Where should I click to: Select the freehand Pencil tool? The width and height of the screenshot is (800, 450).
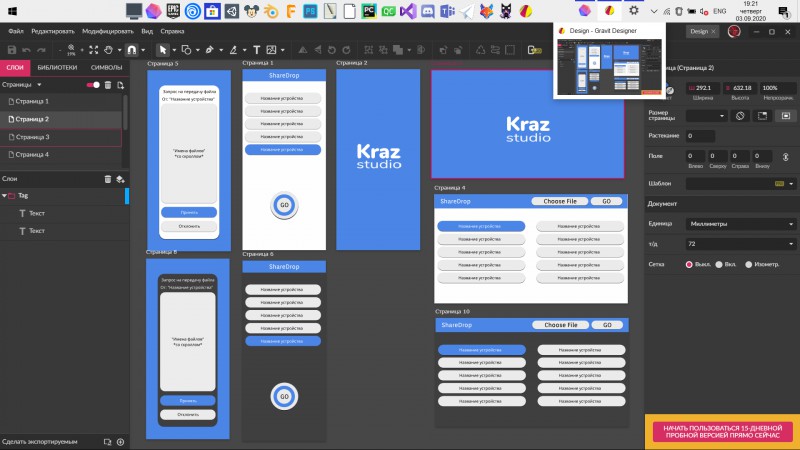233,50
